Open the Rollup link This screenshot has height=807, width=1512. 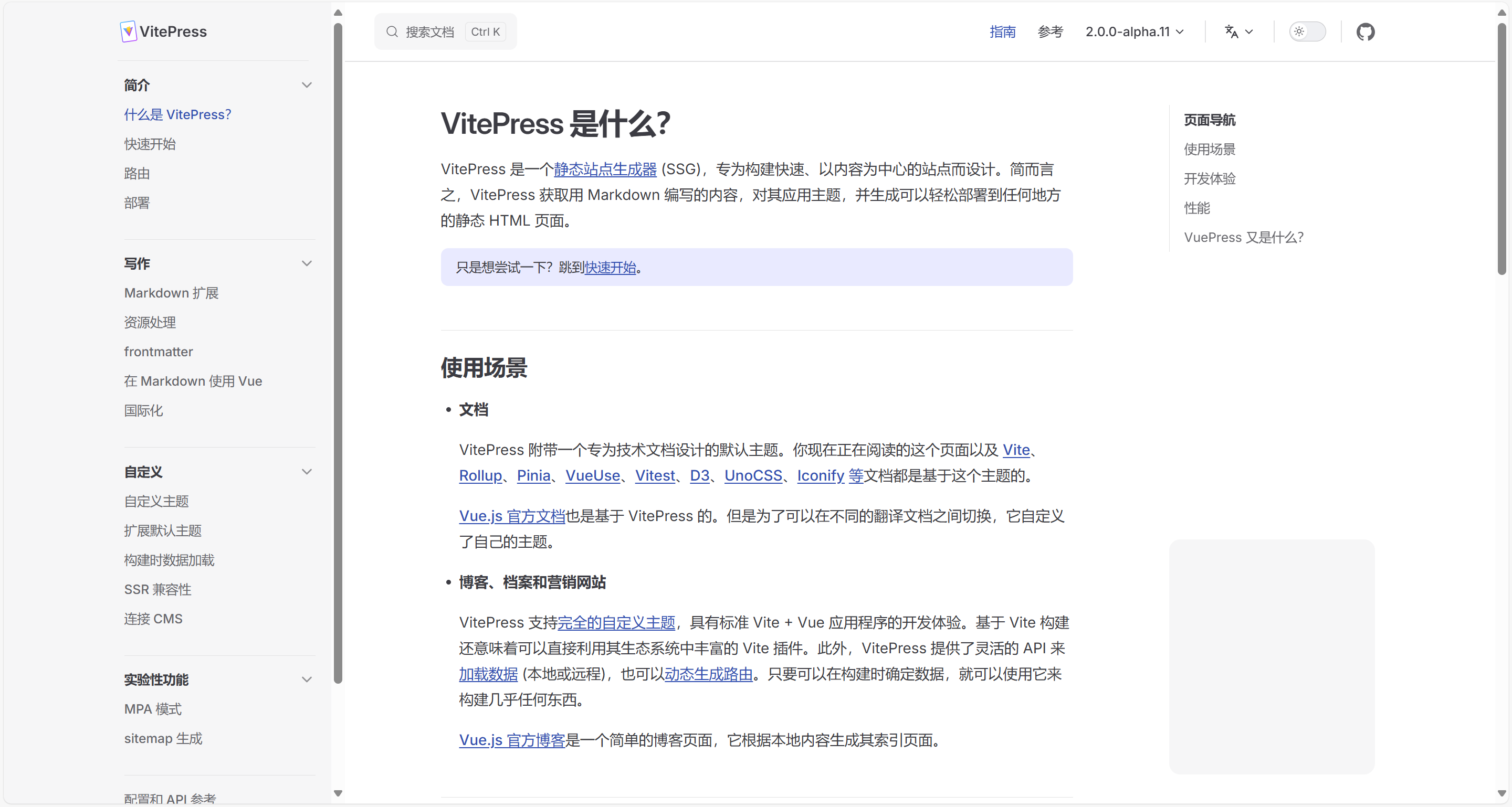click(481, 475)
